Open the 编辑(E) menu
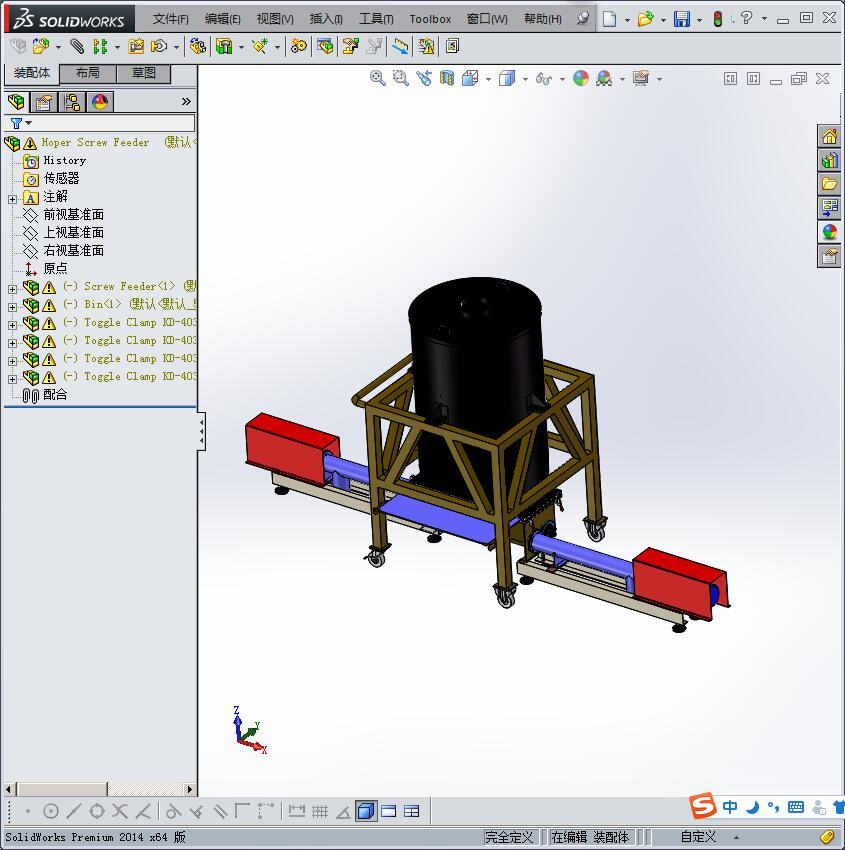This screenshot has width=845, height=850. [222, 19]
